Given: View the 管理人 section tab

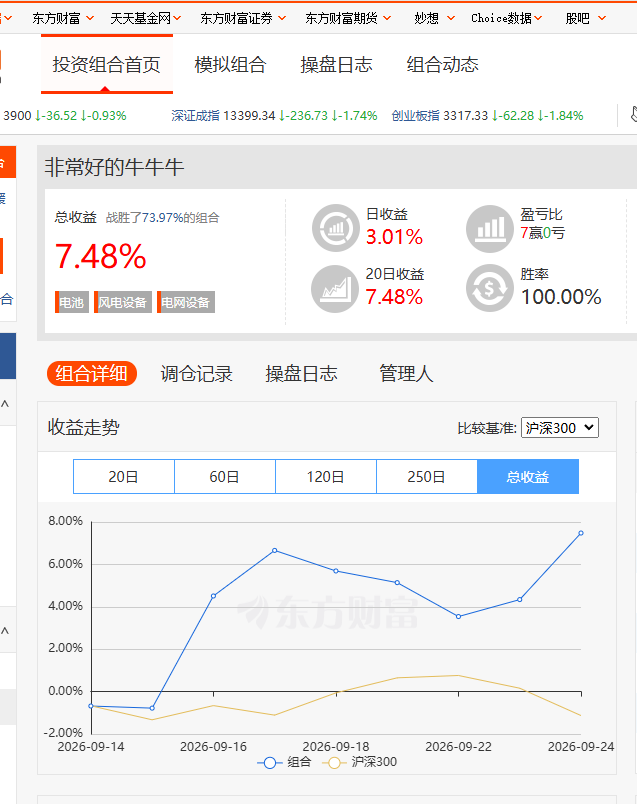Looking at the screenshot, I should tap(406, 374).
